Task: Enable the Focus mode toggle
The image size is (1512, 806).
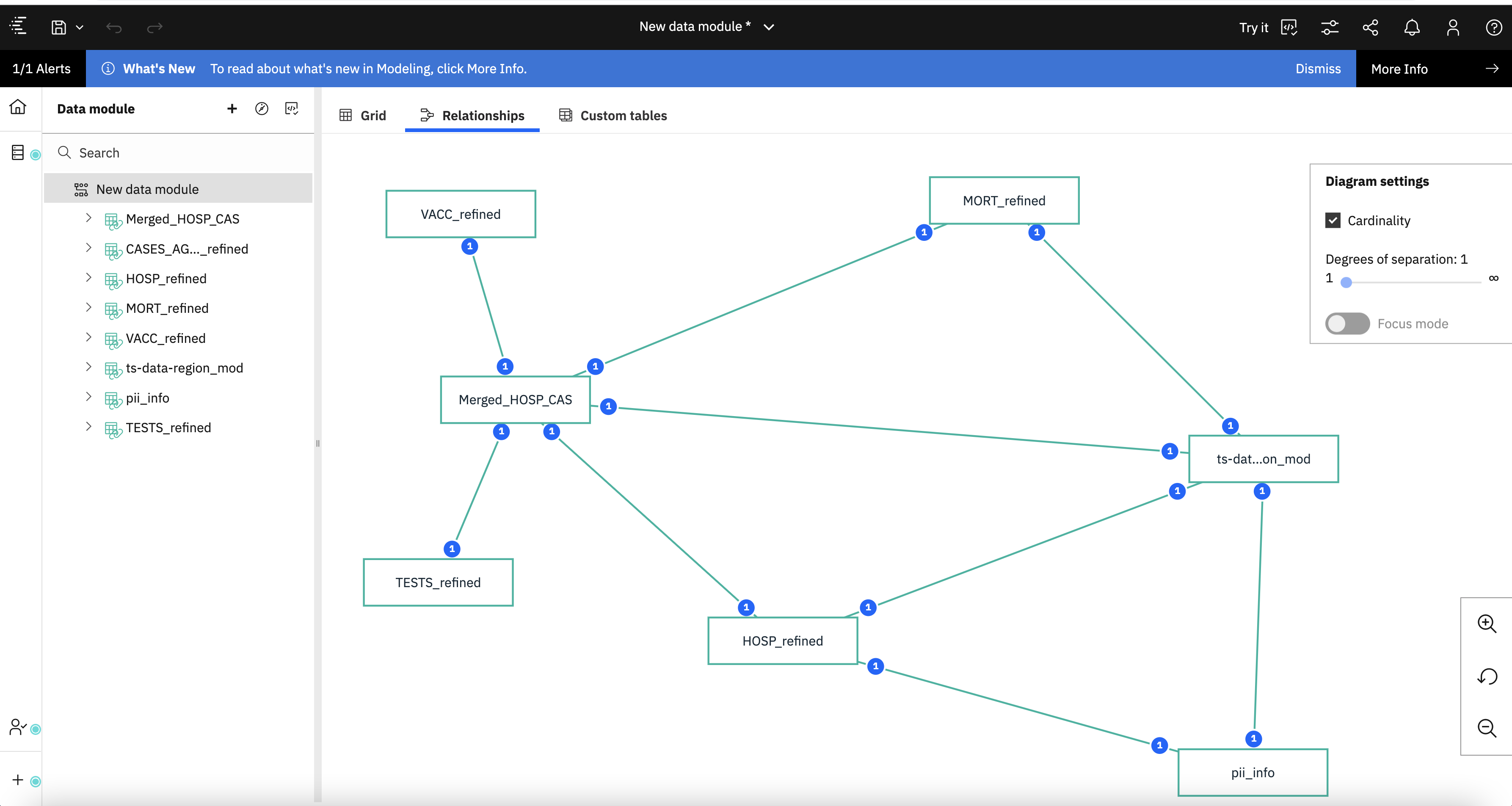Action: (1348, 323)
